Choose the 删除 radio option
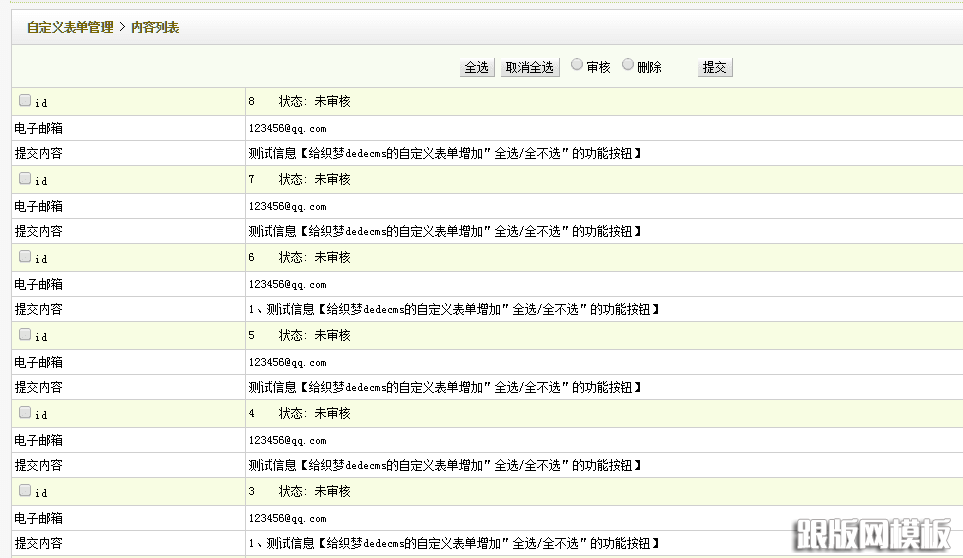Screen dimensions: 963x558 (628, 65)
